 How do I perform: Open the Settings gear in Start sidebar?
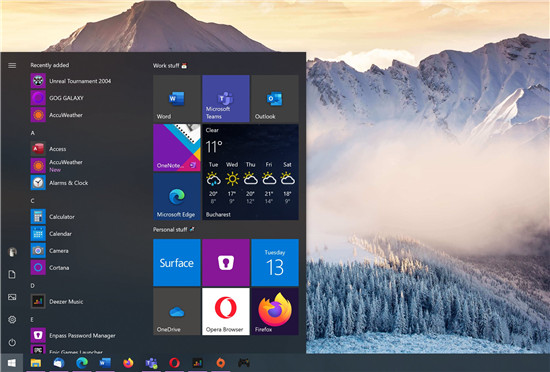point(12,320)
